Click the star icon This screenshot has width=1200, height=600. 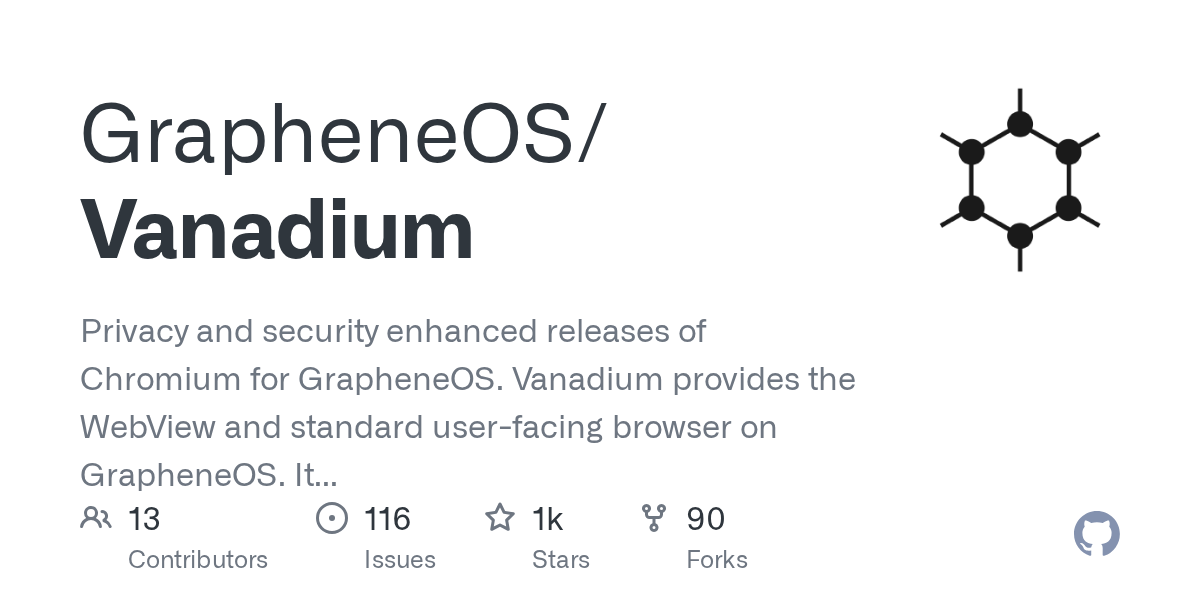point(499,518)
